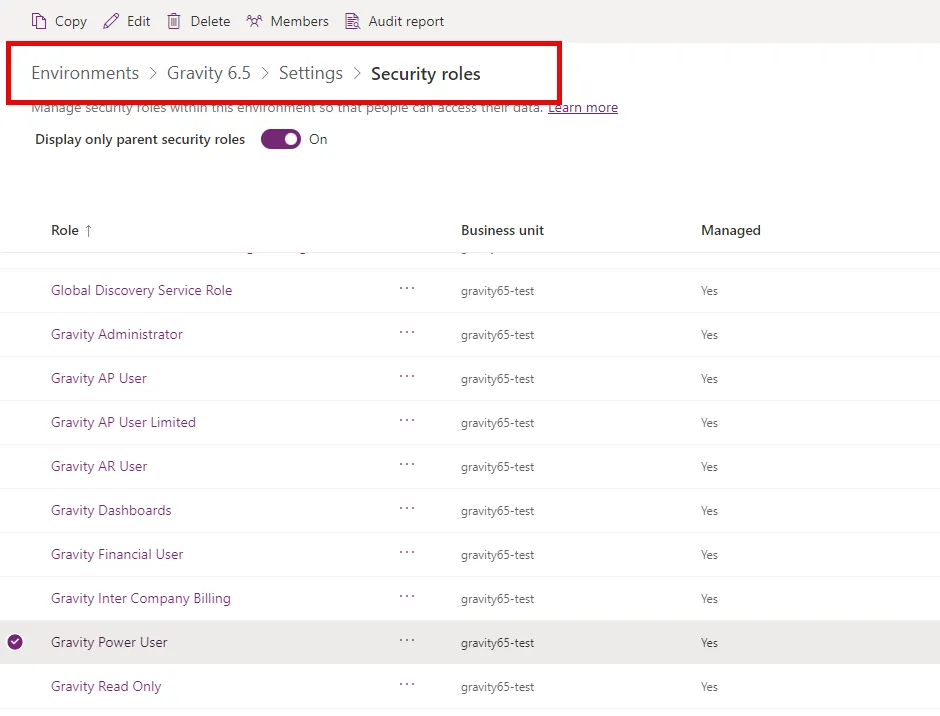The width and height of the screenshot is (940, 716).
Task: Open Members via the people icon
Action: point(254,22)
